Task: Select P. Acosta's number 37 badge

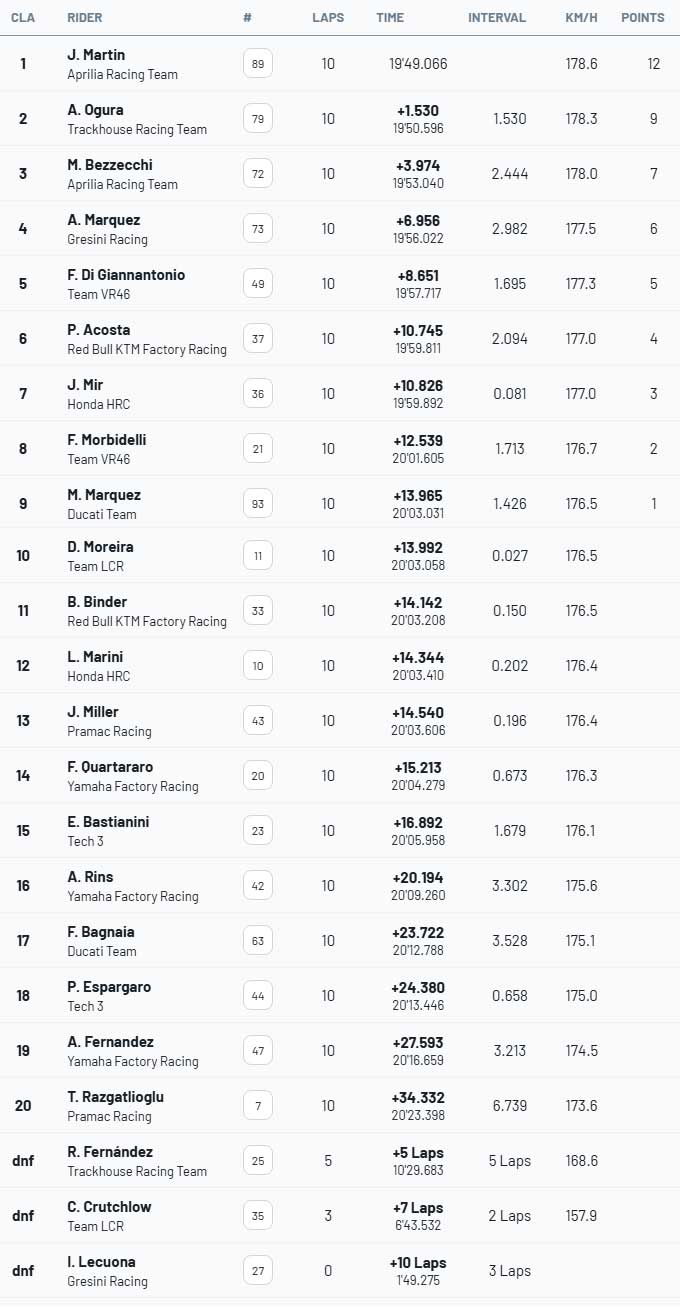Action: [x=258, y=339]
